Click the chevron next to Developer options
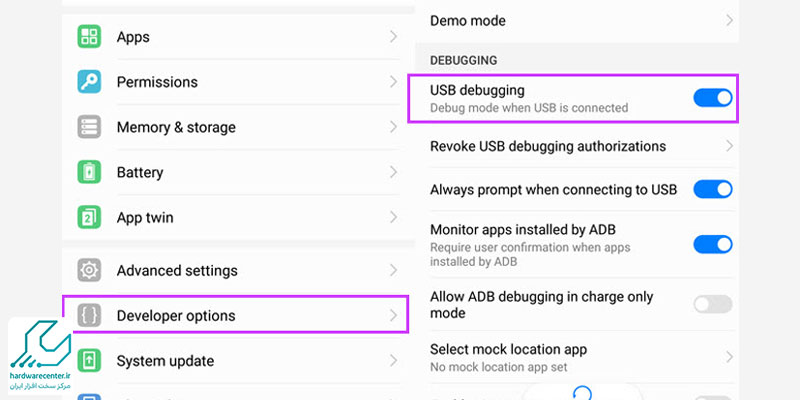 (393, 315)
